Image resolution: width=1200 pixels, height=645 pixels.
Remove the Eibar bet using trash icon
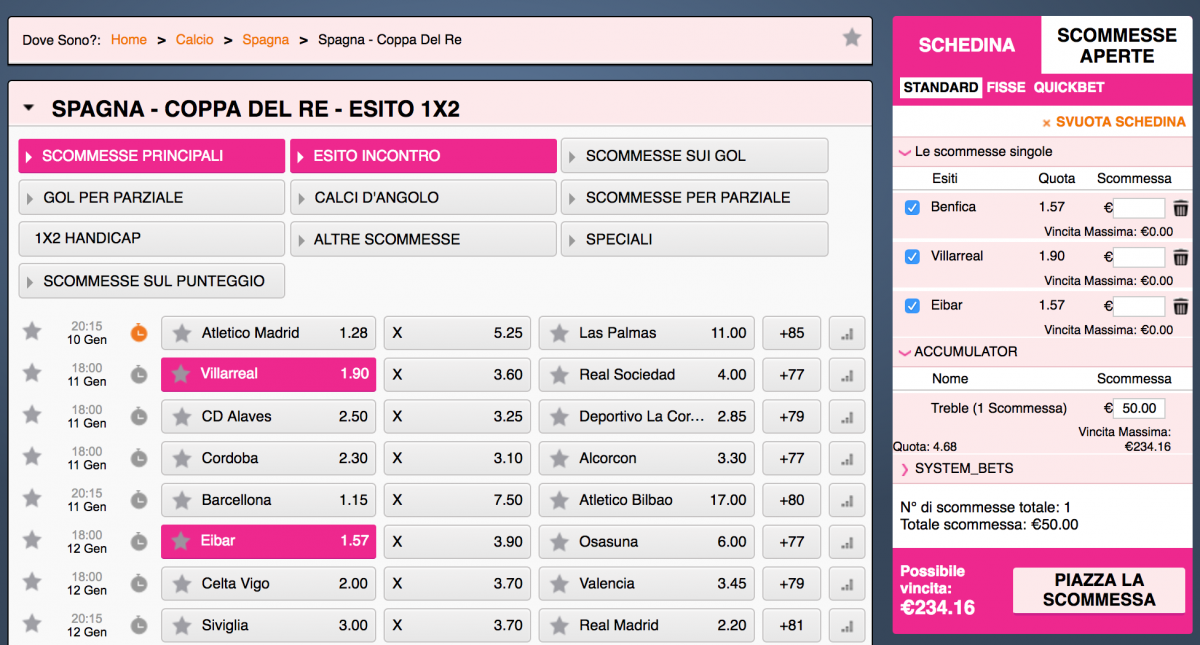(1180, 306)
